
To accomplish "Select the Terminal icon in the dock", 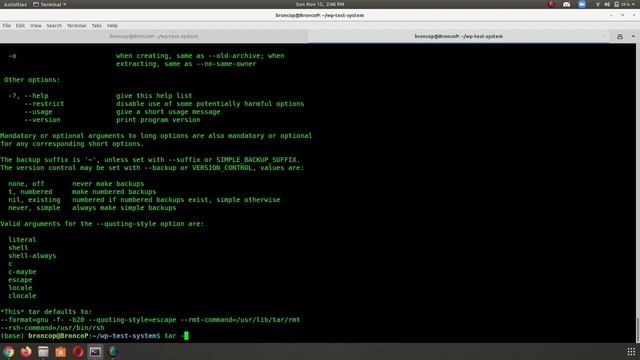I will pyautogui.click(x=96, y=351).
